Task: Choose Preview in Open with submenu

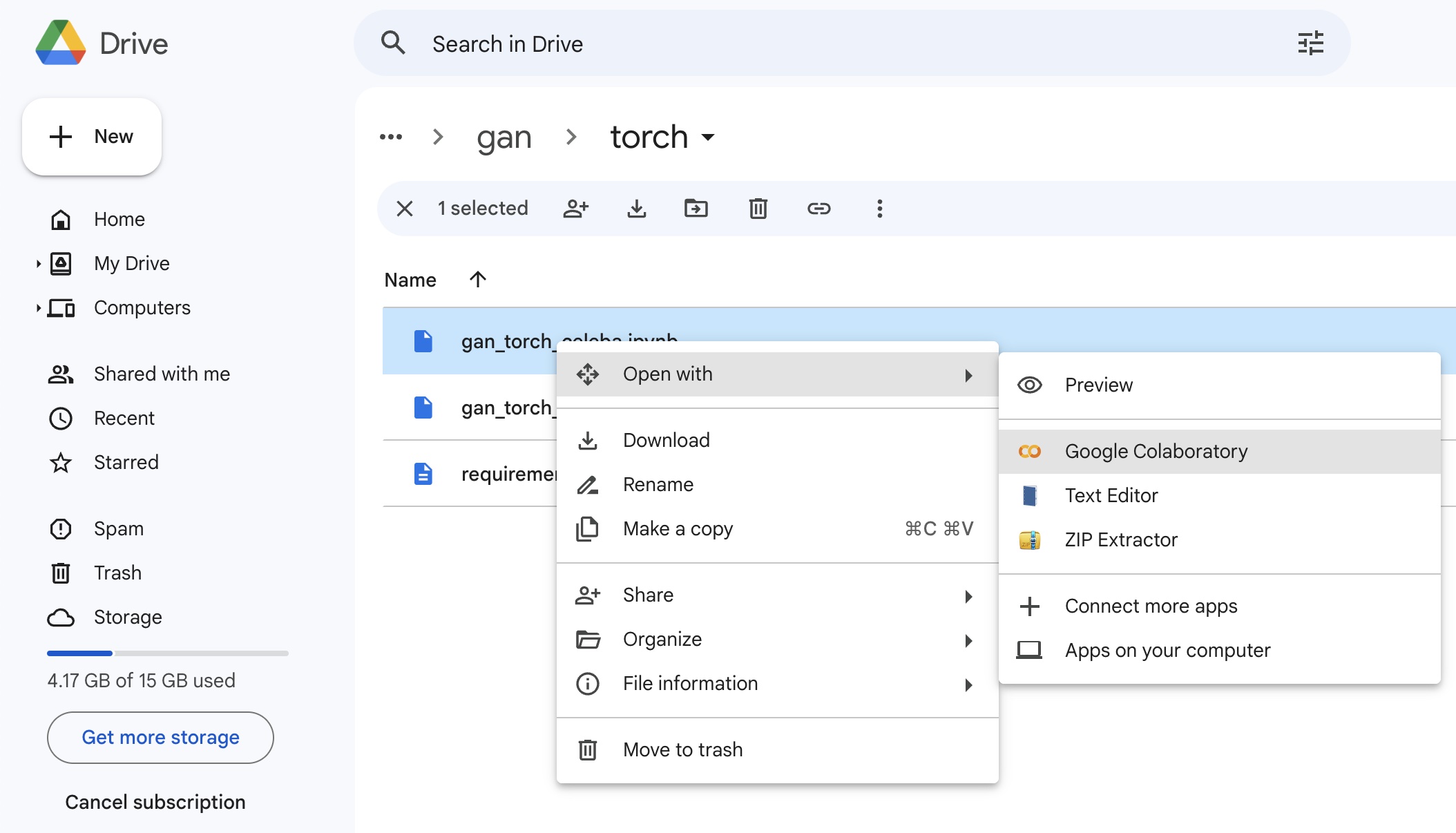Action: pos(1098,385)
